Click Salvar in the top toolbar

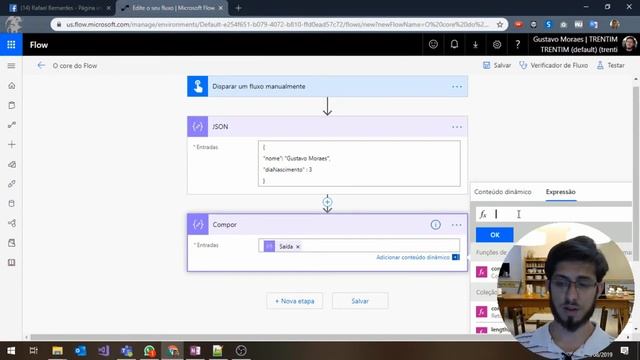[497, 65]
